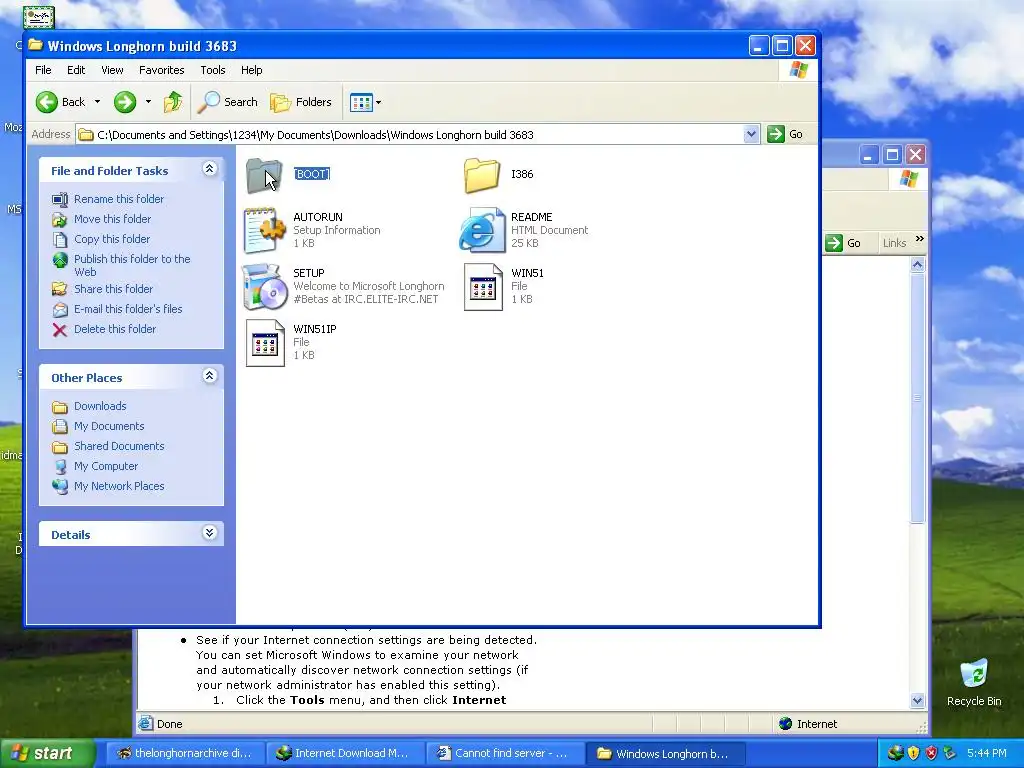Click the 5:44 PM clock
Image resolution: width=1024 pixels, height=768 pixels.
(x=987, y=753)
